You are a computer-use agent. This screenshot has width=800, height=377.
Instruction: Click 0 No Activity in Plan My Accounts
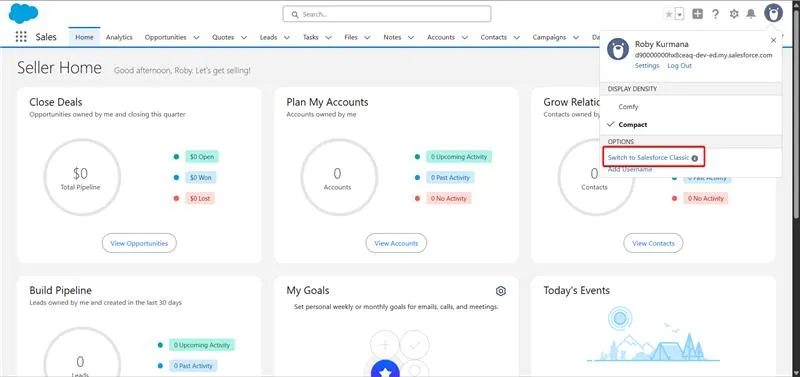448,198
